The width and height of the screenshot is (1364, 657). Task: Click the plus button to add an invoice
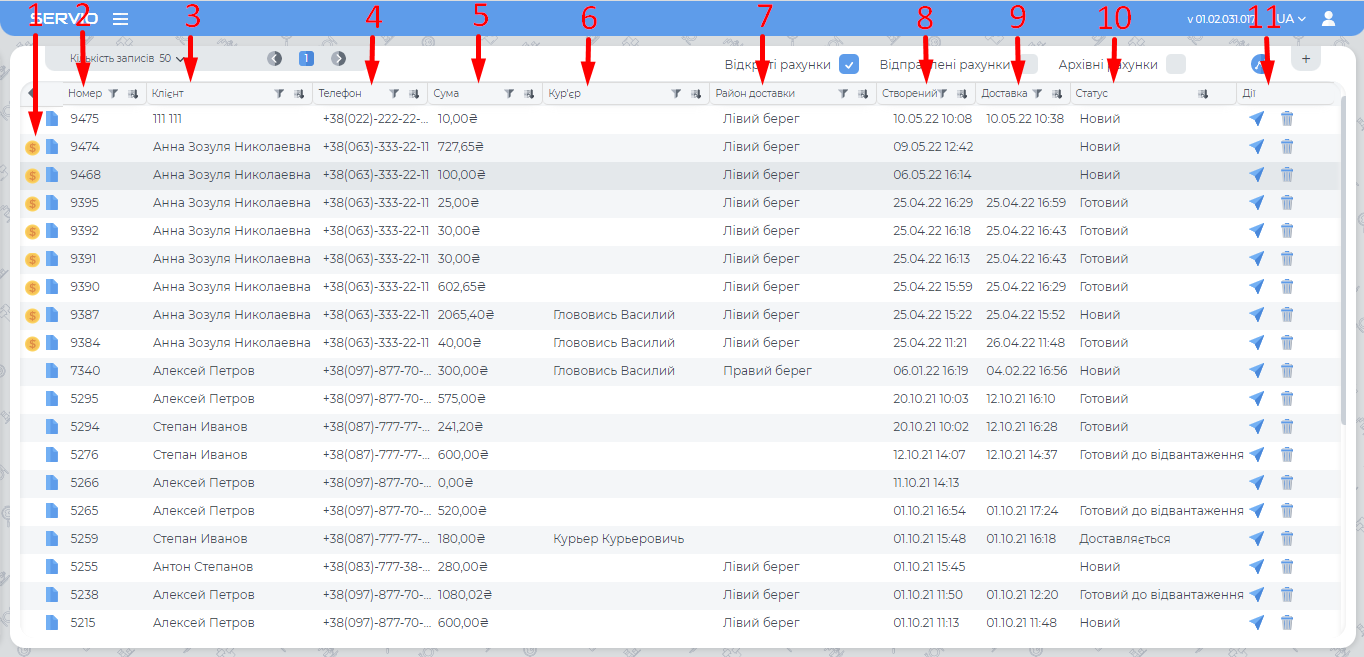coord(1304,59)
